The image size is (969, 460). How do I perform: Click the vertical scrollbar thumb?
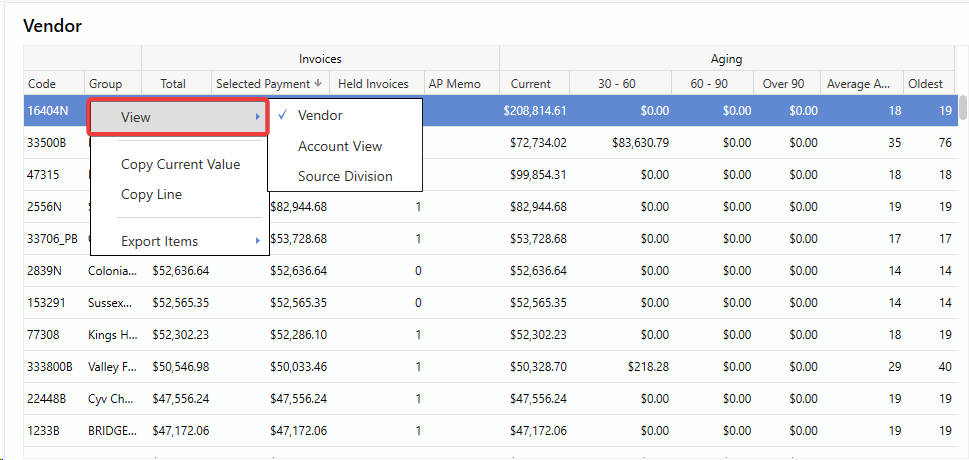[x=962, y=107]
